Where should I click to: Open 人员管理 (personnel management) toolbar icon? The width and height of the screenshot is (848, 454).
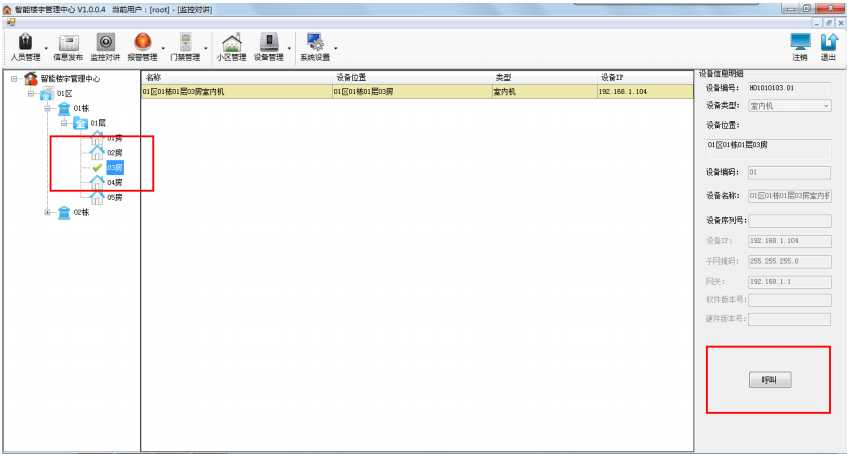25,44
